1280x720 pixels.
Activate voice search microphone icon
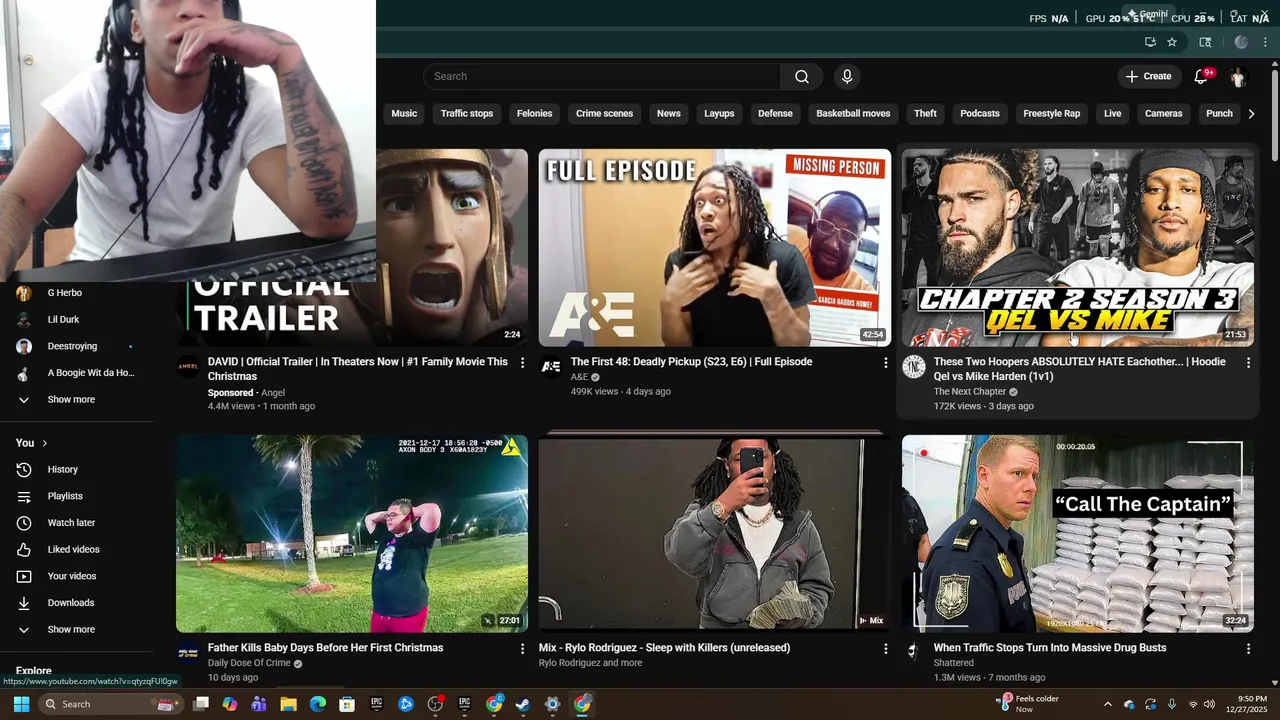pyautogui.click(x=847, y=76)
